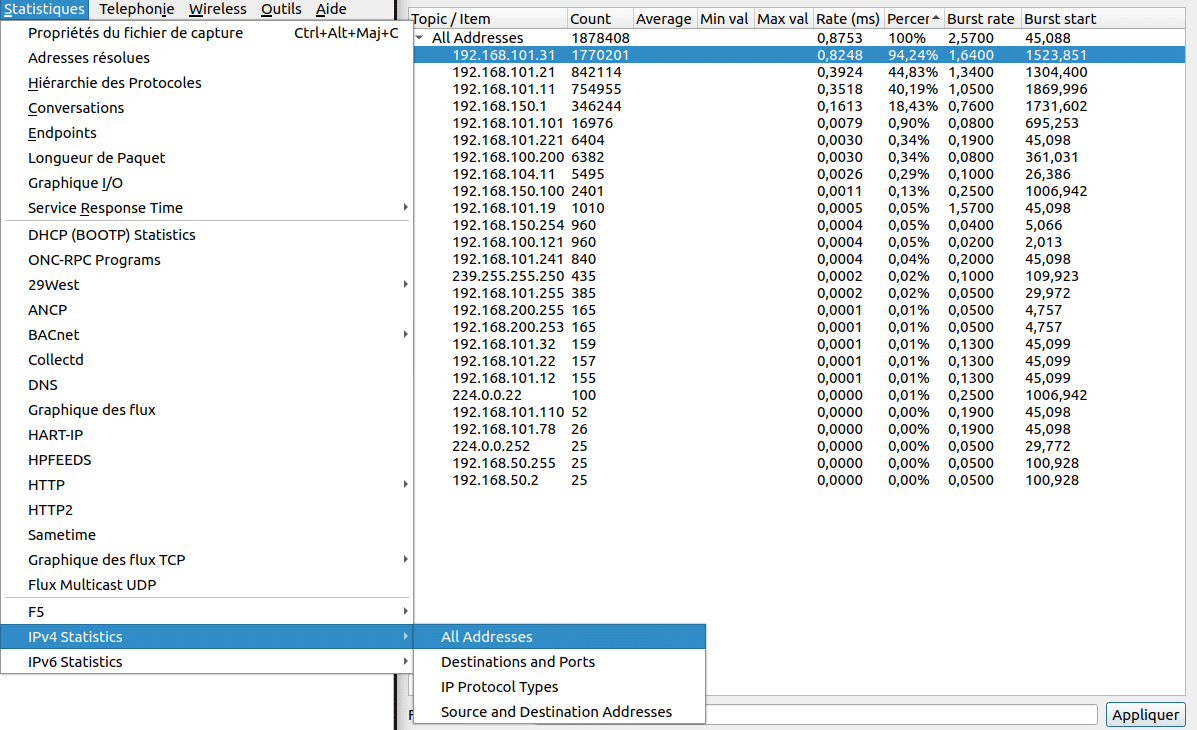Select row 192.168.101.21

[x=799, y=72]
